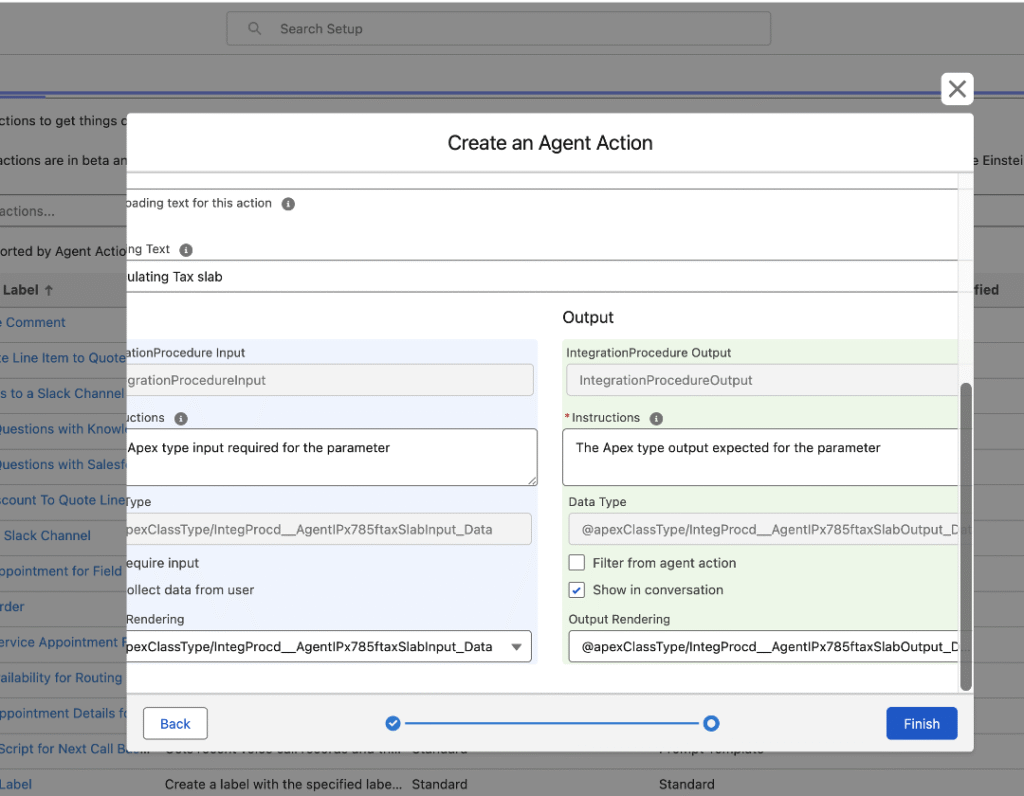Click the progress line between wizard steps
This screenshot has height=796, width=1024.
click(552, 724)
